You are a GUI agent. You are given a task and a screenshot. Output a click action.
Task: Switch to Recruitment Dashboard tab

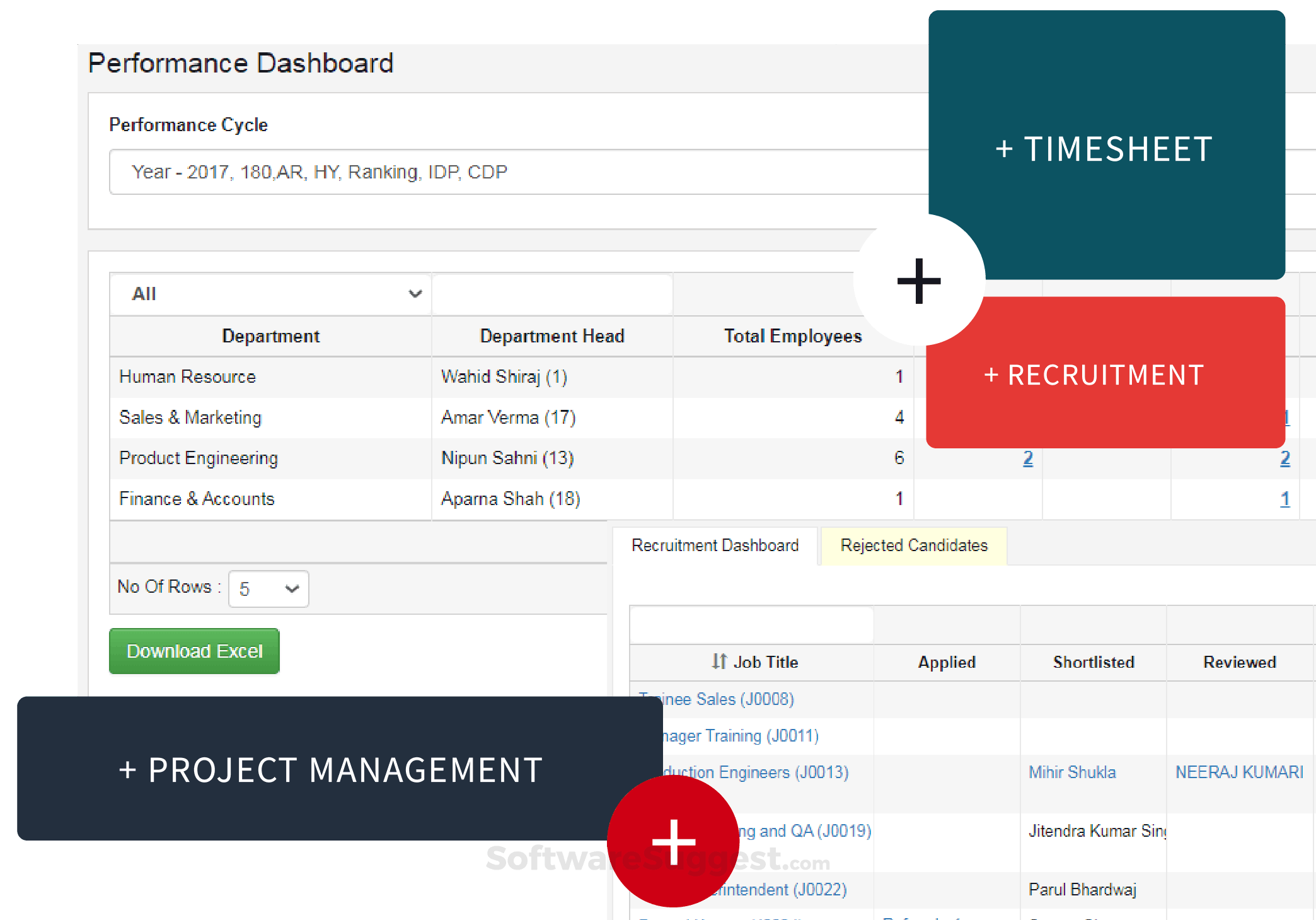tap(715, 545)
